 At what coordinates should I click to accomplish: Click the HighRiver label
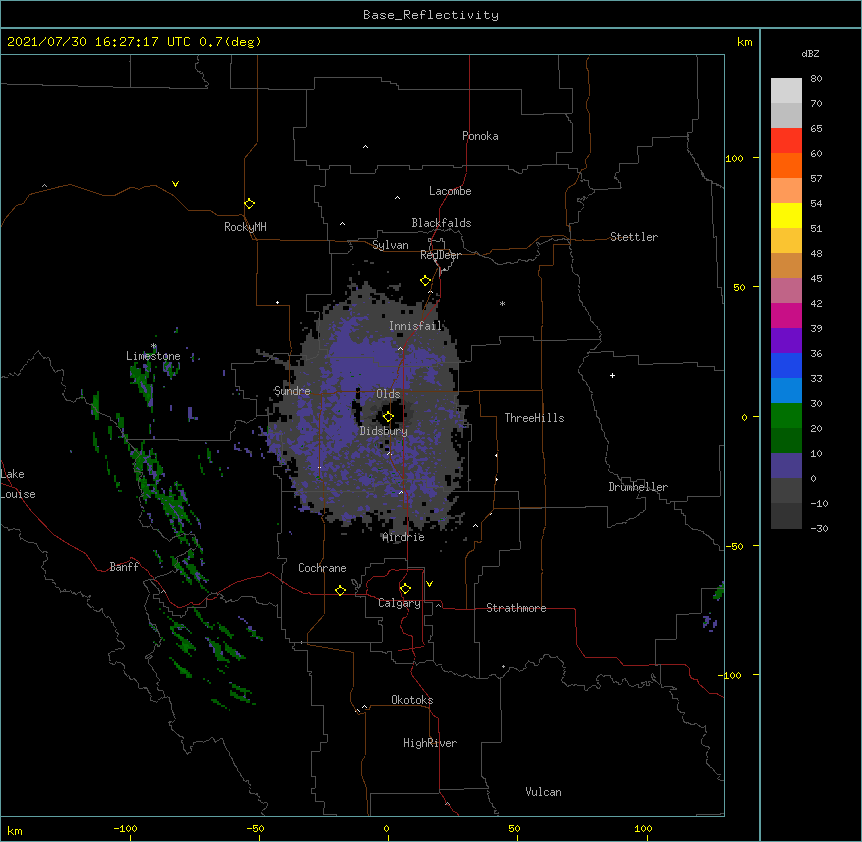pos(430,743)
